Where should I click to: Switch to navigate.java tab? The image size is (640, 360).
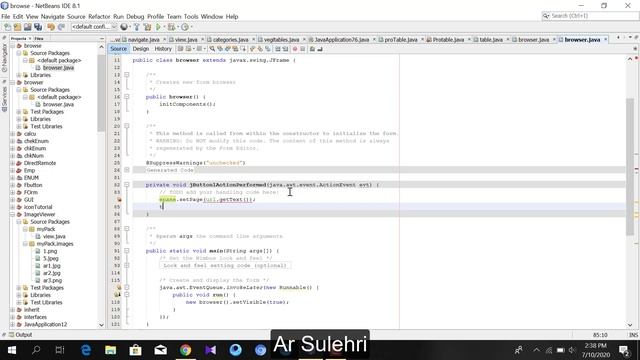(143, 40)
